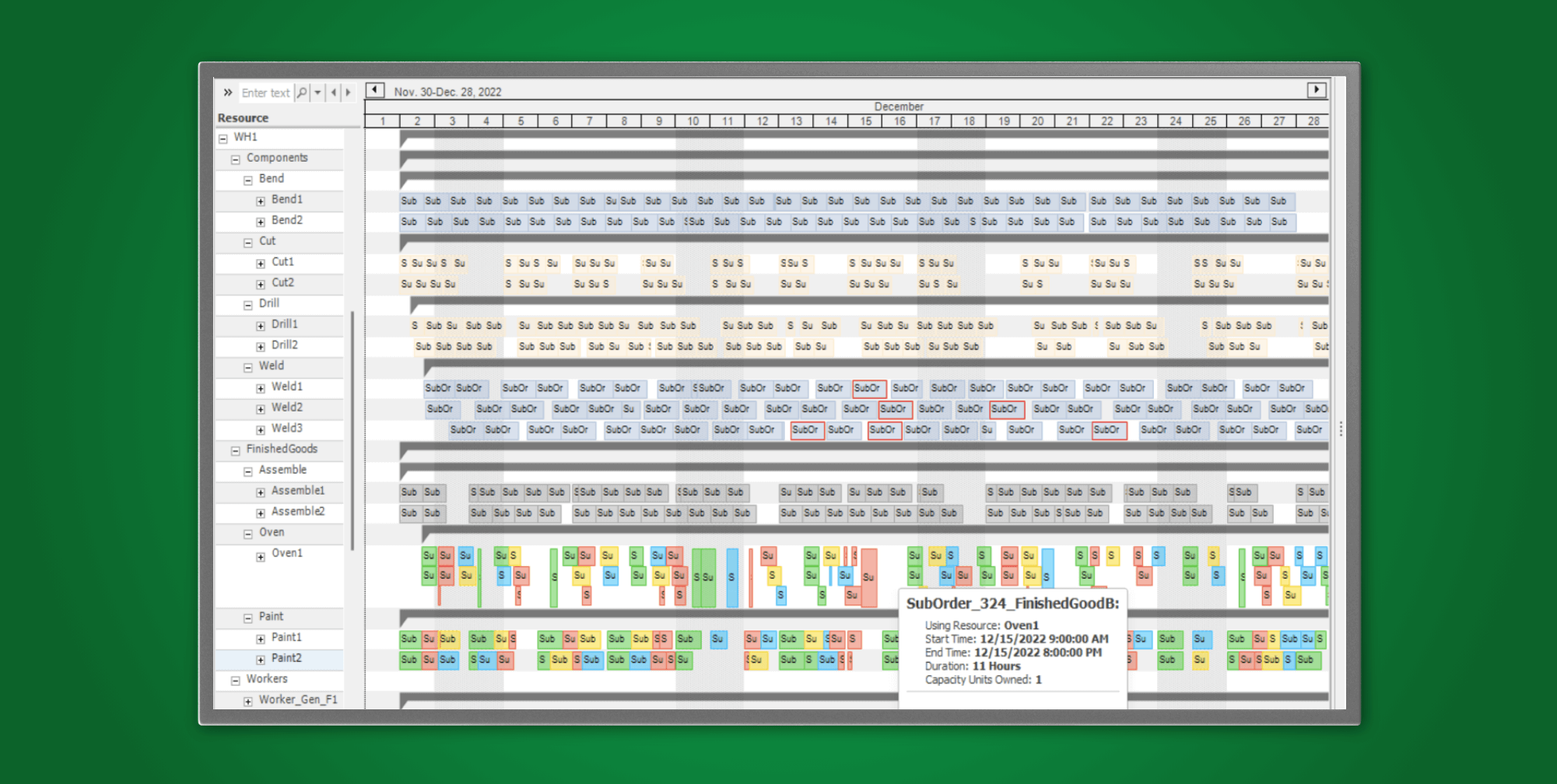Expand the Oven1 resource

(x=261, y=556)
